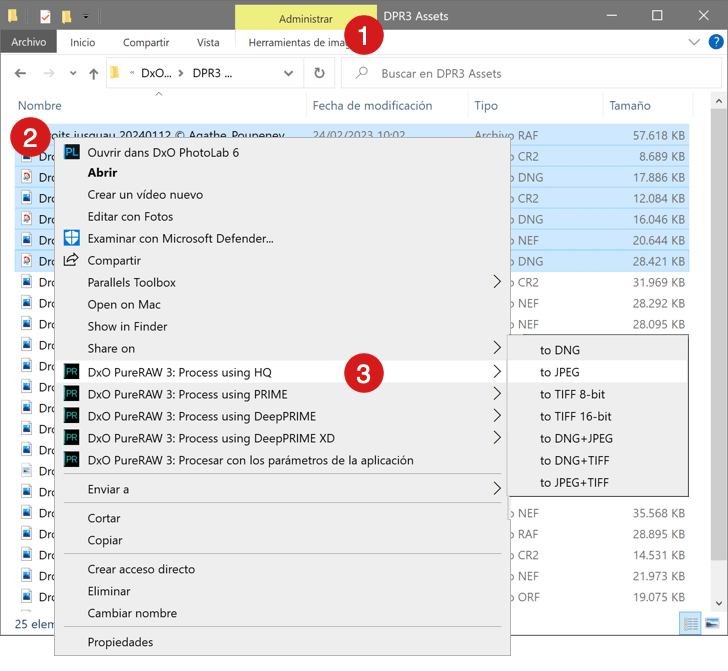Click the properties quick access icon
Screen dimensions: 728x671
pyautogui.click(x=45, y=17)
